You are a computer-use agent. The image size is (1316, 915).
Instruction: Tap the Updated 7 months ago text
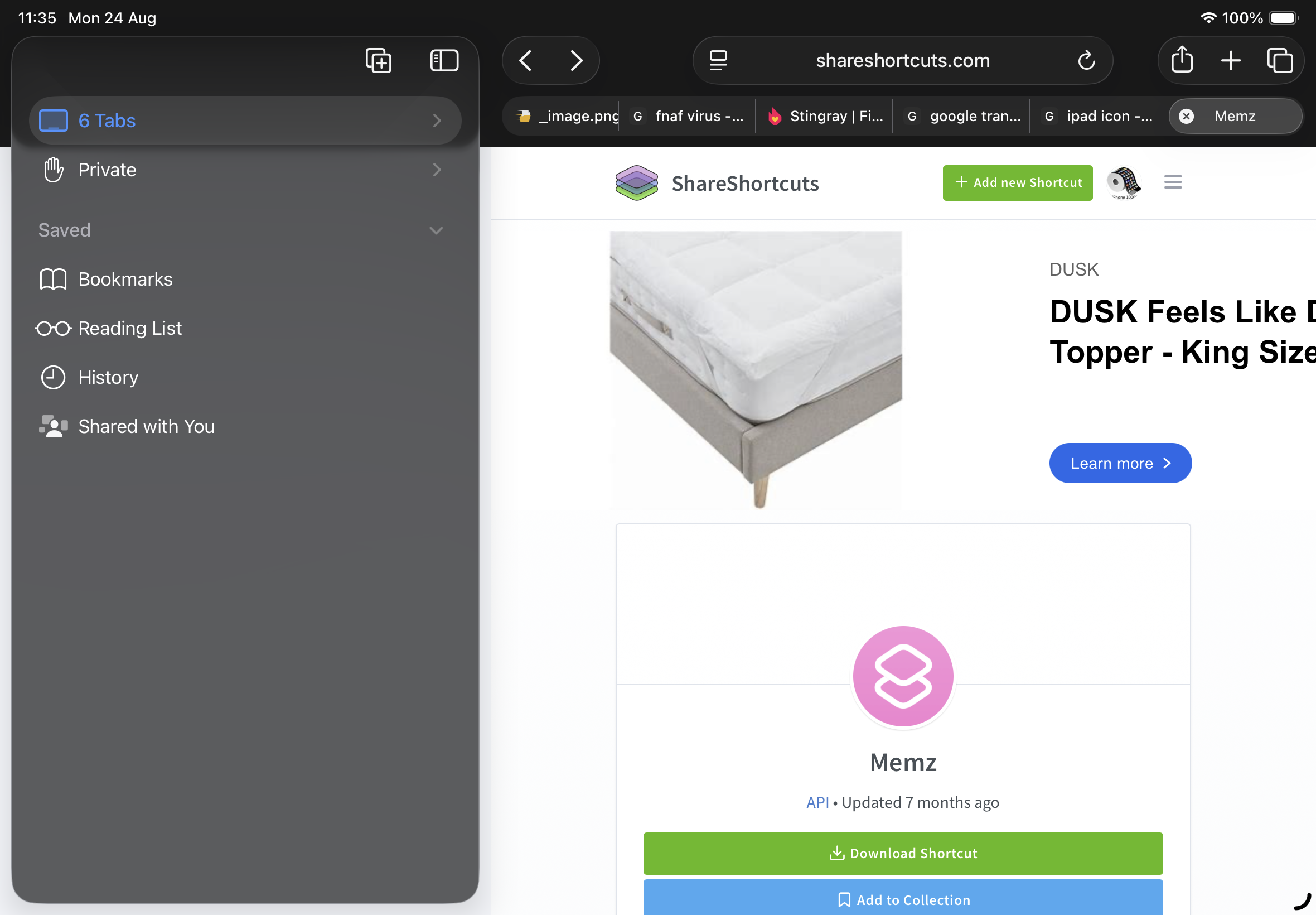pos(920,803)
